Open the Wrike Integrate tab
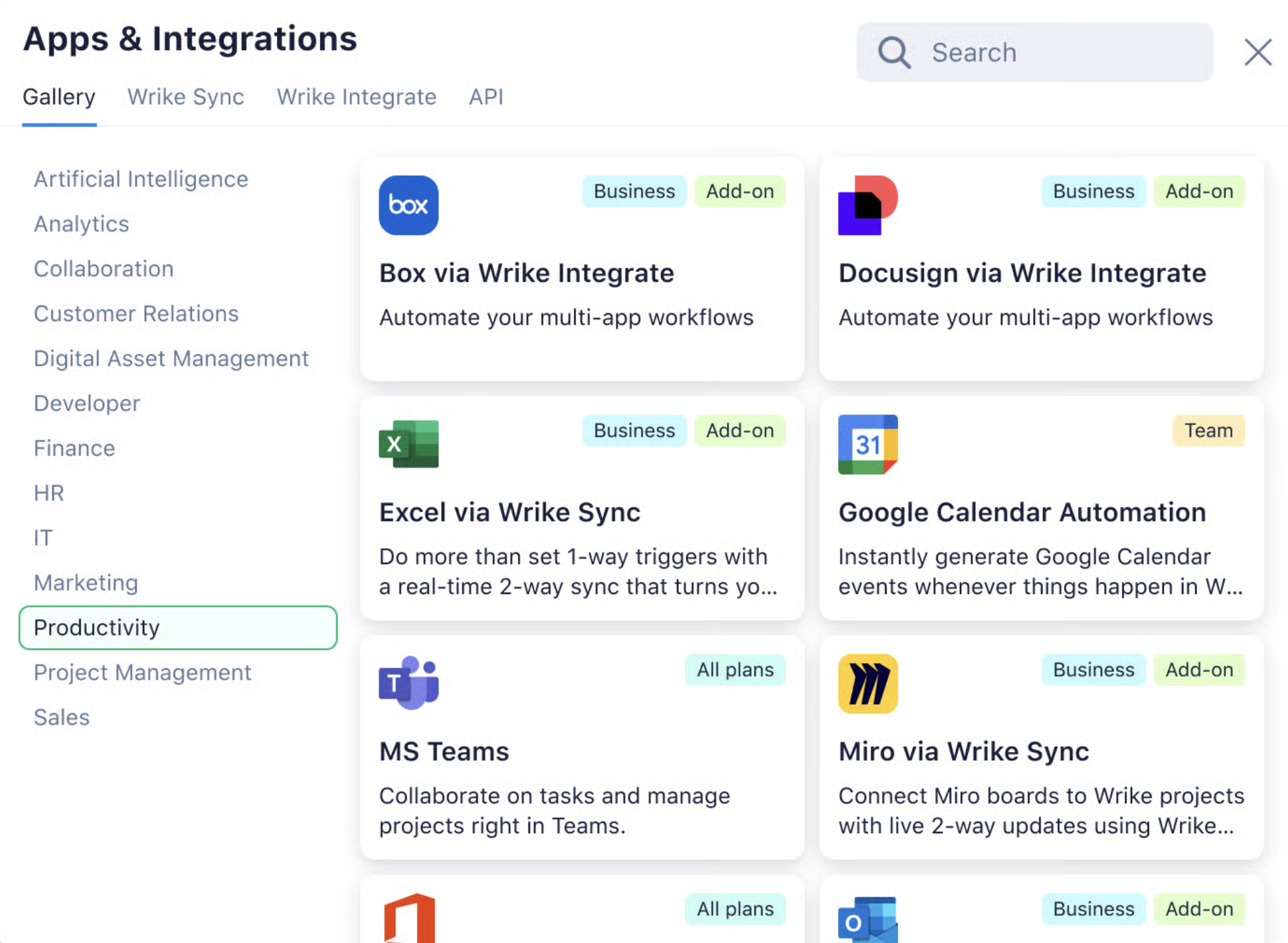The width and height of the screenshot is (1288, 943). (357, 97)
